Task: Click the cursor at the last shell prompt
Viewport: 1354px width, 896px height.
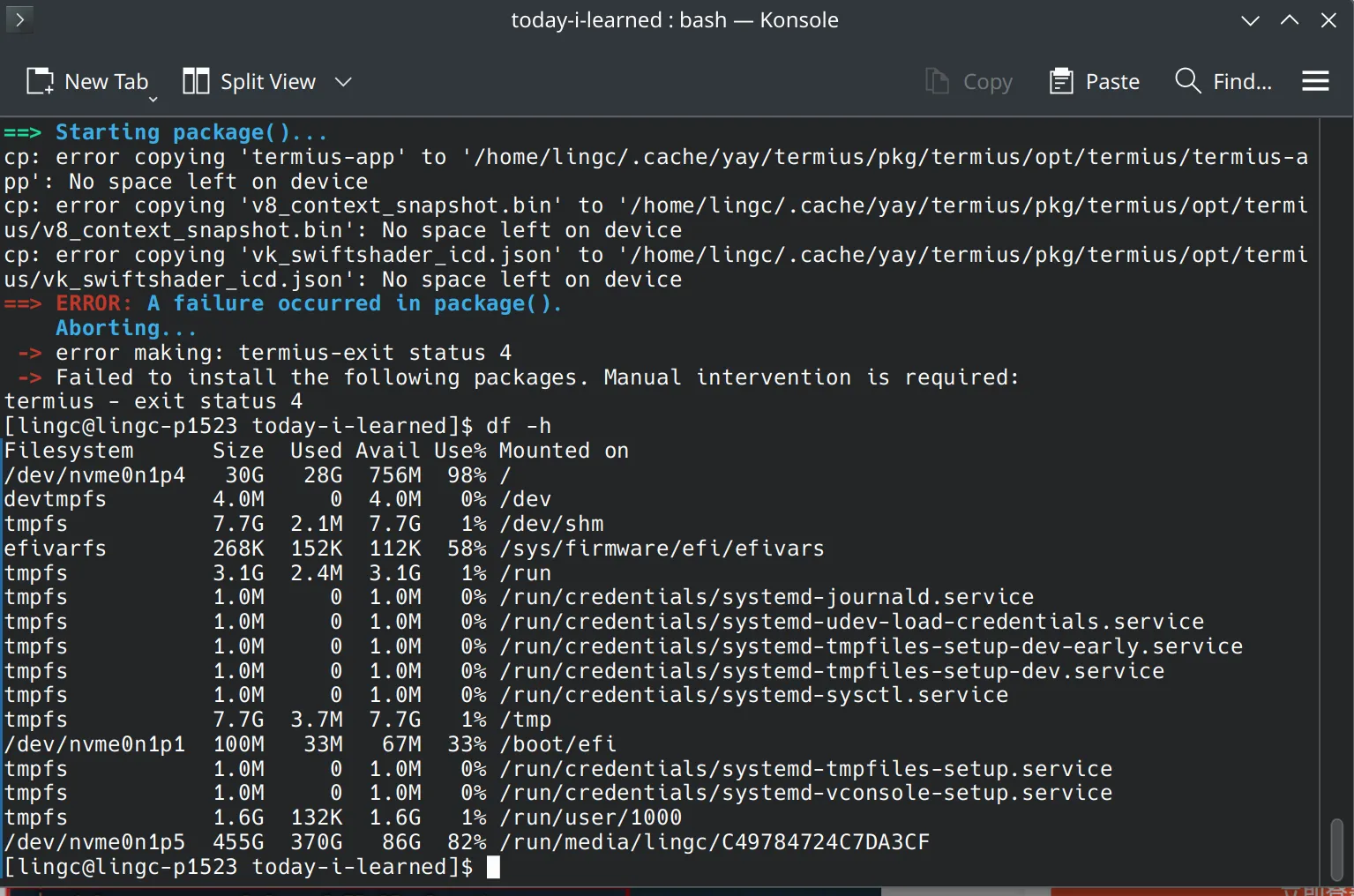Action: click(493, 867)
